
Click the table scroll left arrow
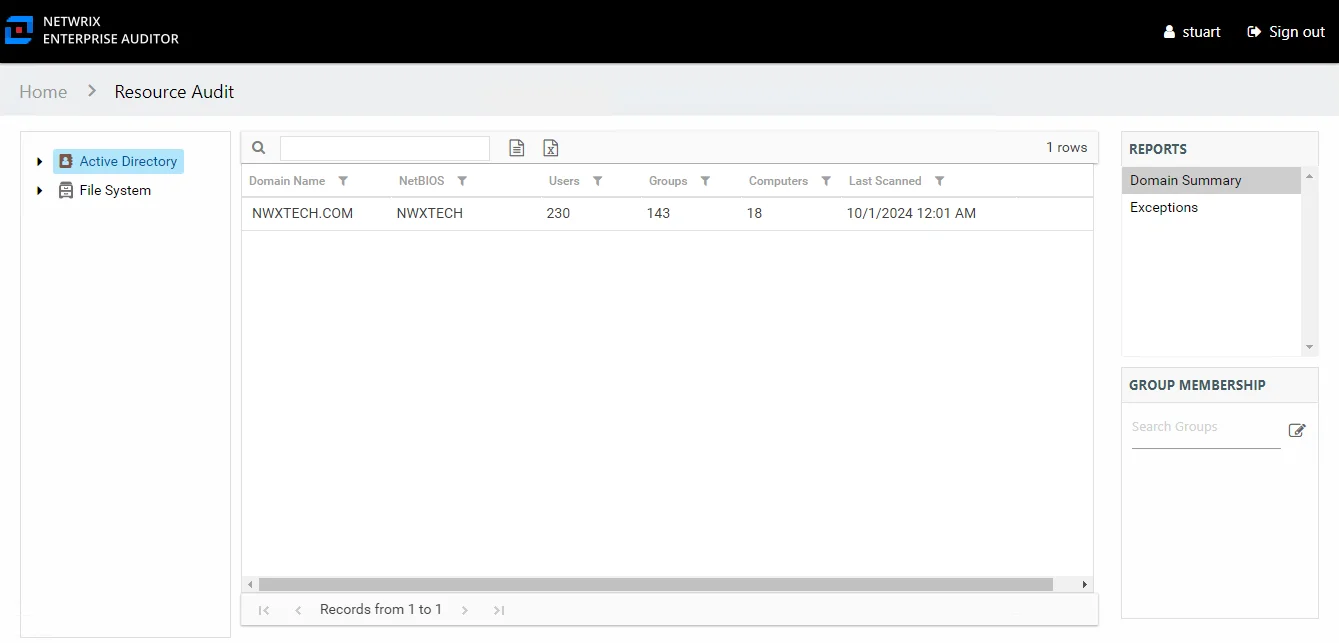[x=249, y=584]
